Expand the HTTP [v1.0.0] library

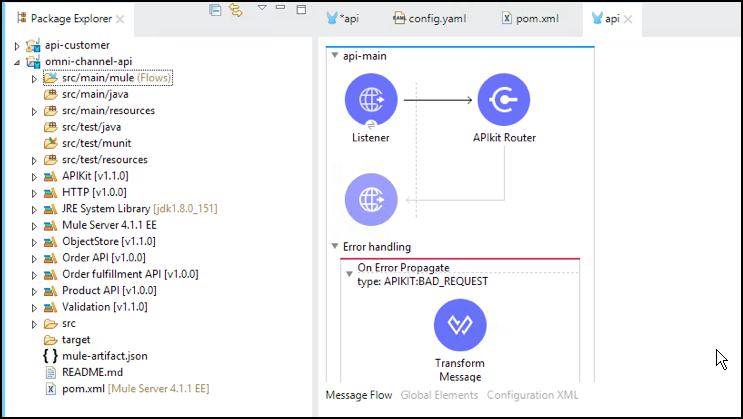[x=34, y=193]
